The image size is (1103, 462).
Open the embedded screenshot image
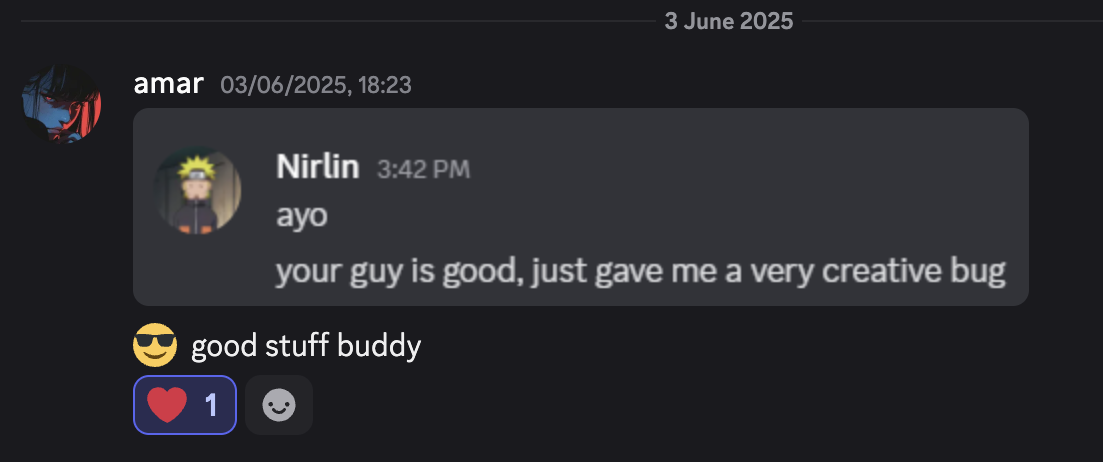[x=581, y=207]
